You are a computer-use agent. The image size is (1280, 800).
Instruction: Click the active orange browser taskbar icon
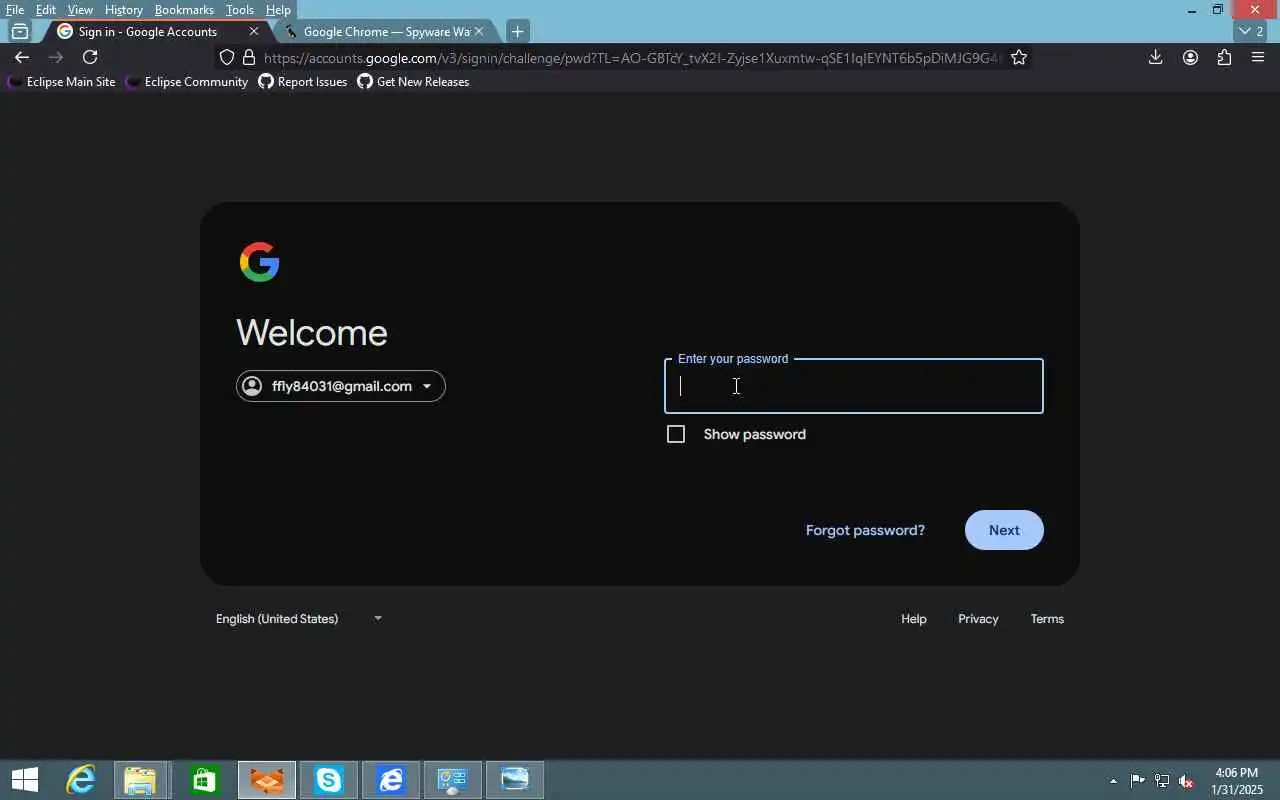click(267, 780)
